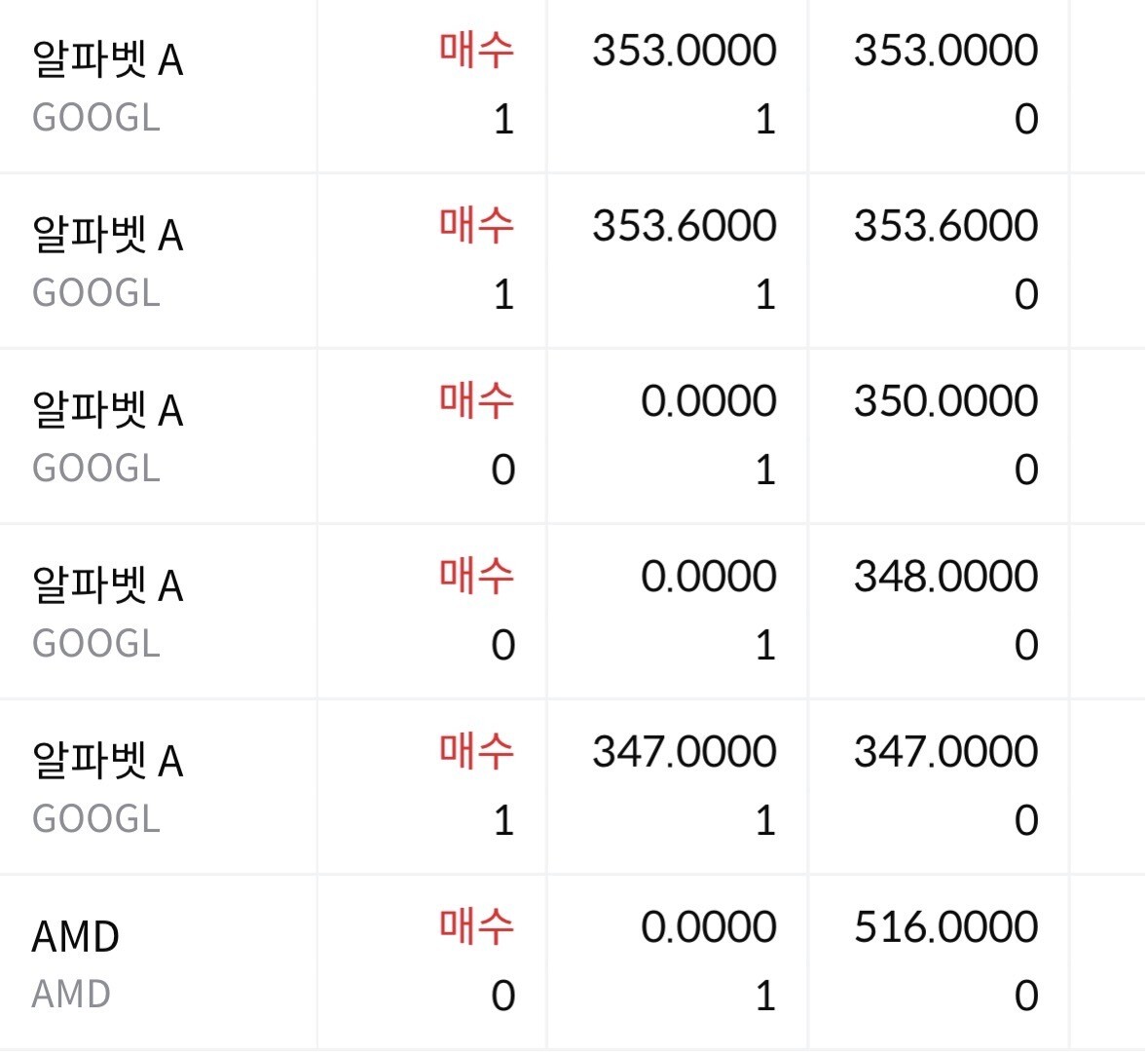Select the 알파벳 A order priced 347.0000
The image size is (1148, 1054).
click(571, 787)
